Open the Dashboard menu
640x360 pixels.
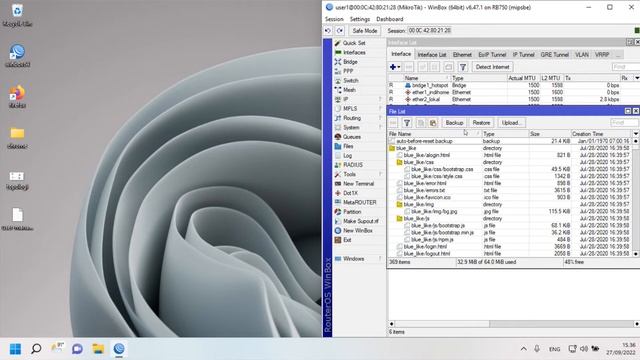tap(389, 19)
